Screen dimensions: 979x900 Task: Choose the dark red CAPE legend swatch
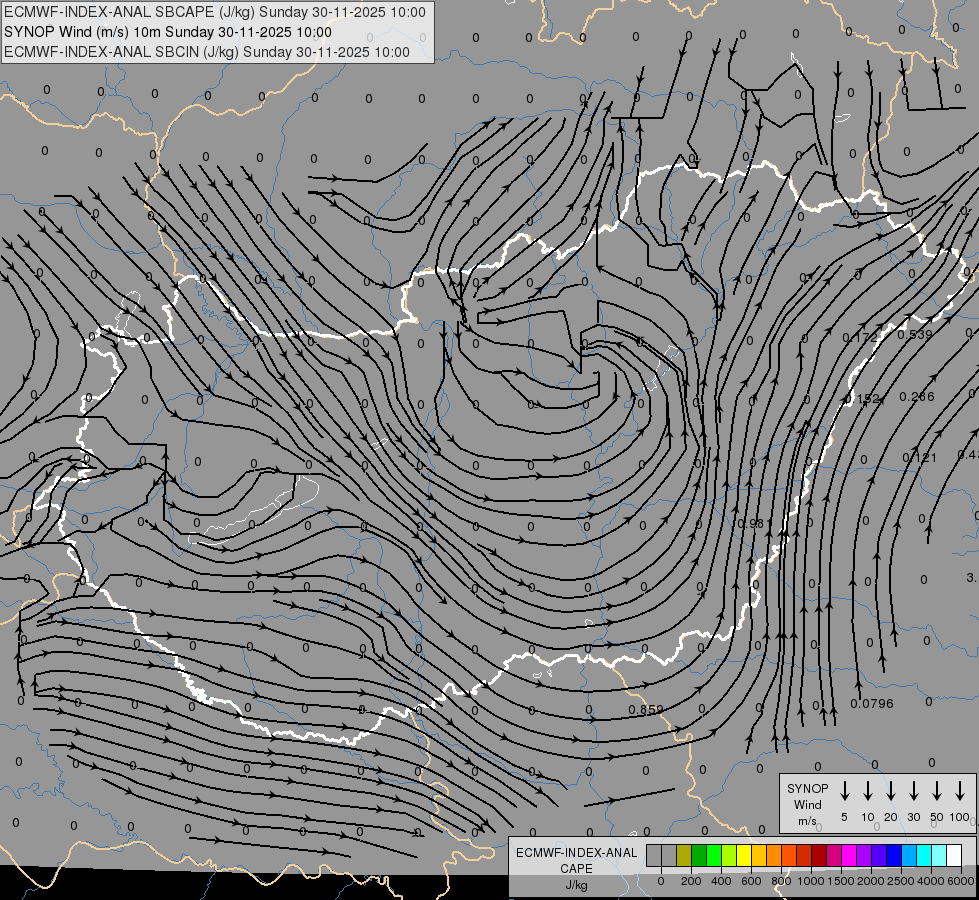point(819,855)
